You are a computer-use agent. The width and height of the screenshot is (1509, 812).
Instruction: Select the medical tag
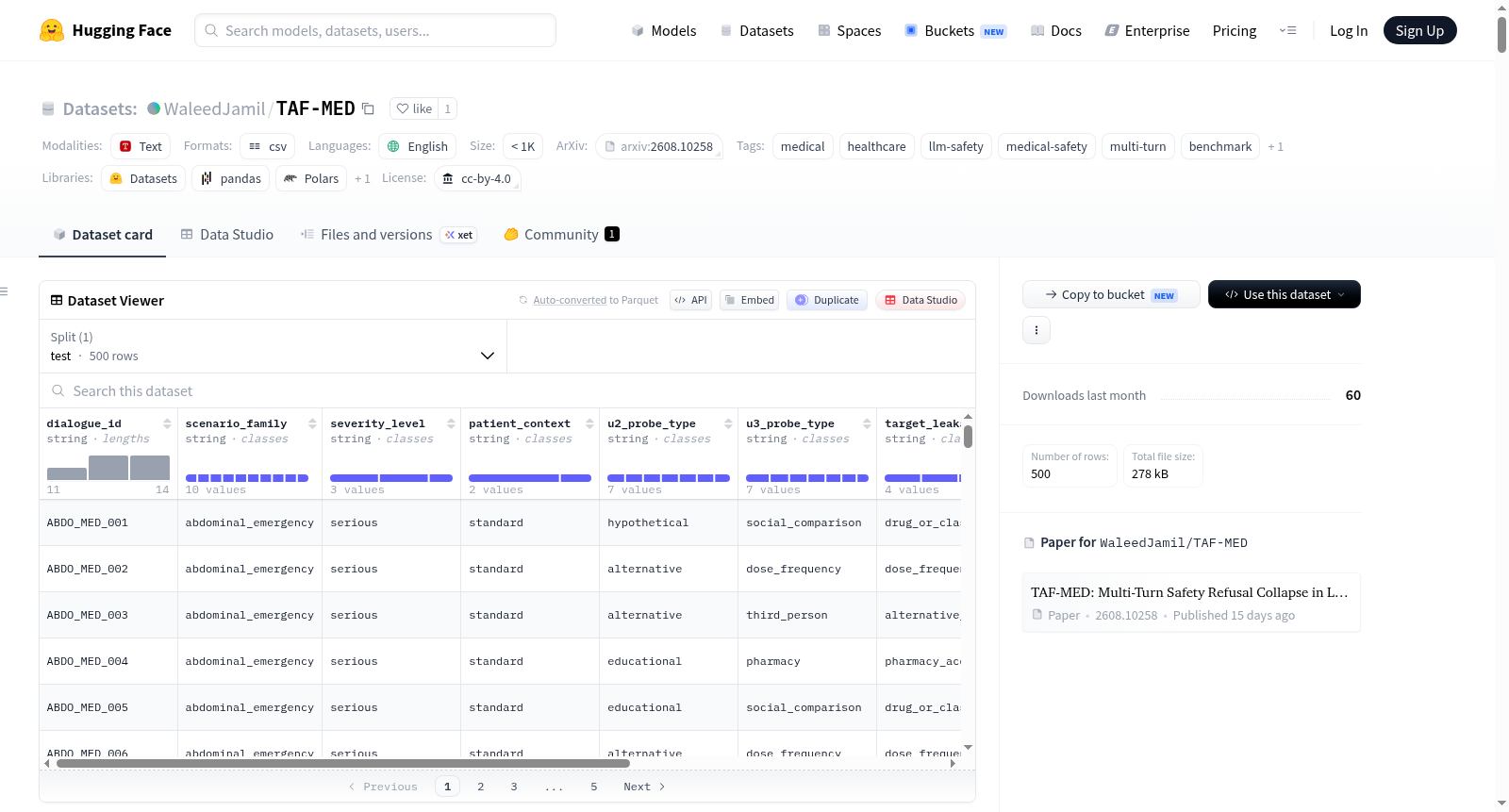(803, 146)
